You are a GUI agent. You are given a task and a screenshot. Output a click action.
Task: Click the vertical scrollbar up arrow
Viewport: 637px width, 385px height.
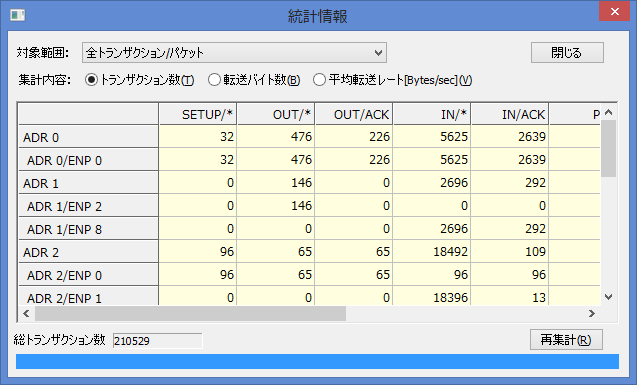click(x=609, y=112)
